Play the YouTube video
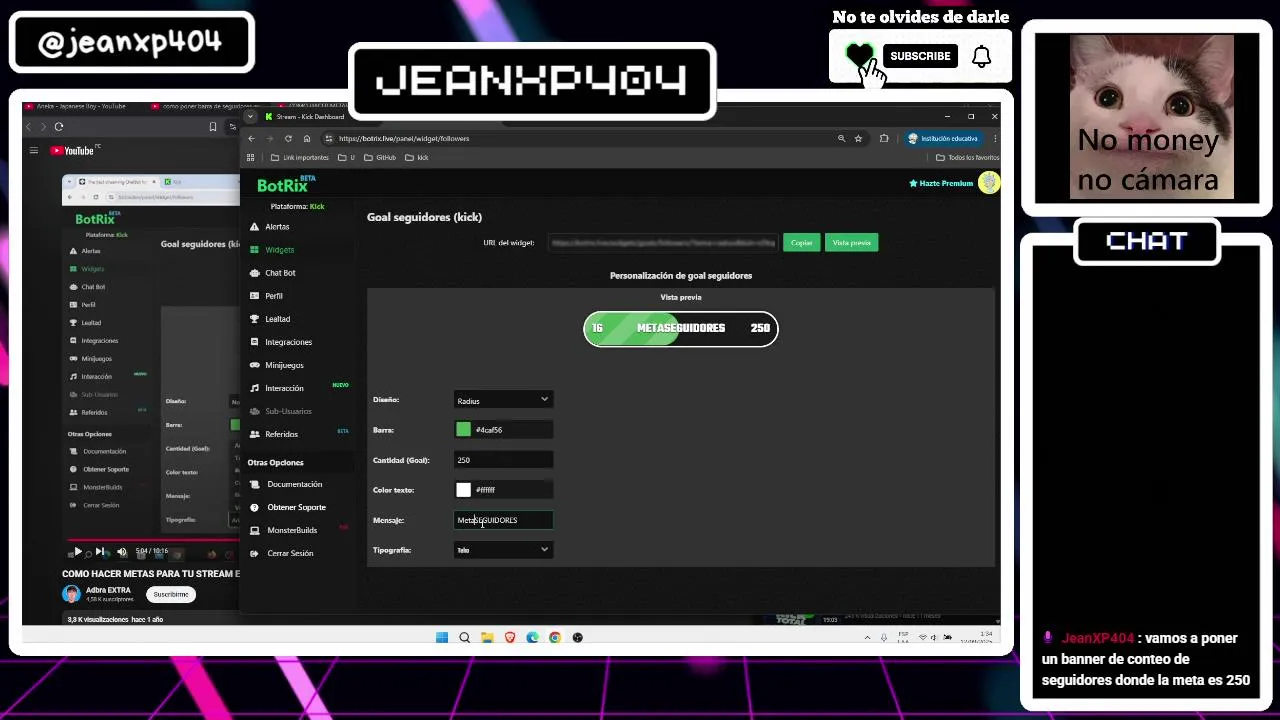This screenshot has width=1280, height=720. point(78,552)
